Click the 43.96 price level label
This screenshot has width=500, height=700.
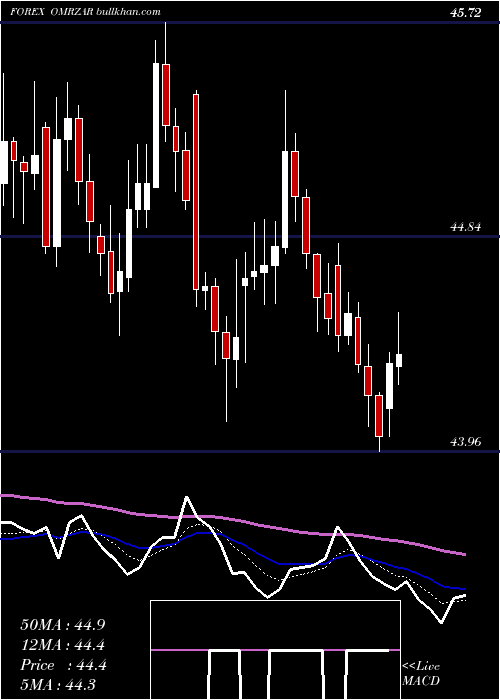[466, 442]
